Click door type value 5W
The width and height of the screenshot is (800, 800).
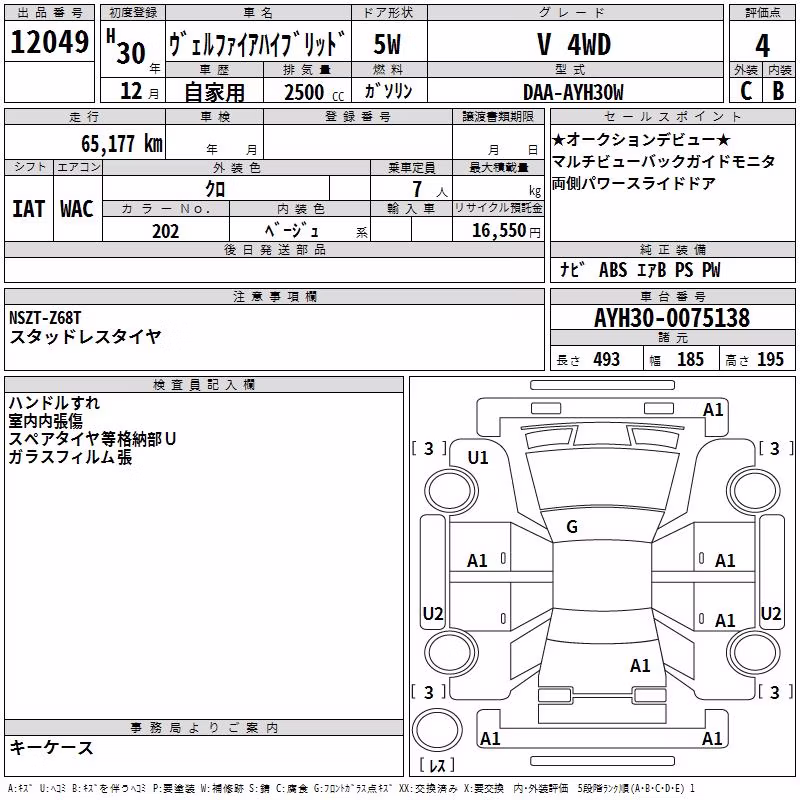tap(388, 44)
